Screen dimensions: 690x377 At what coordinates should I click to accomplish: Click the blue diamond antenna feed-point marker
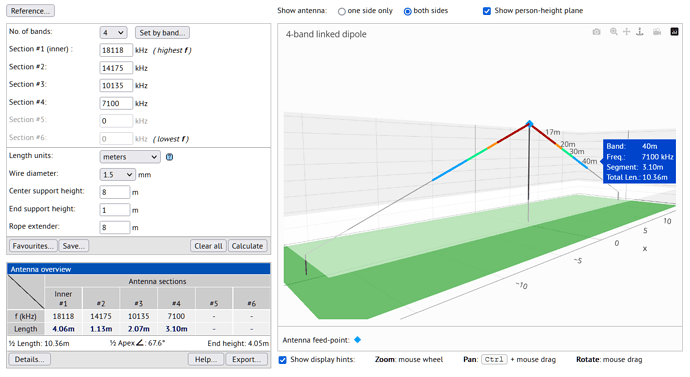[x=357, y=340]
